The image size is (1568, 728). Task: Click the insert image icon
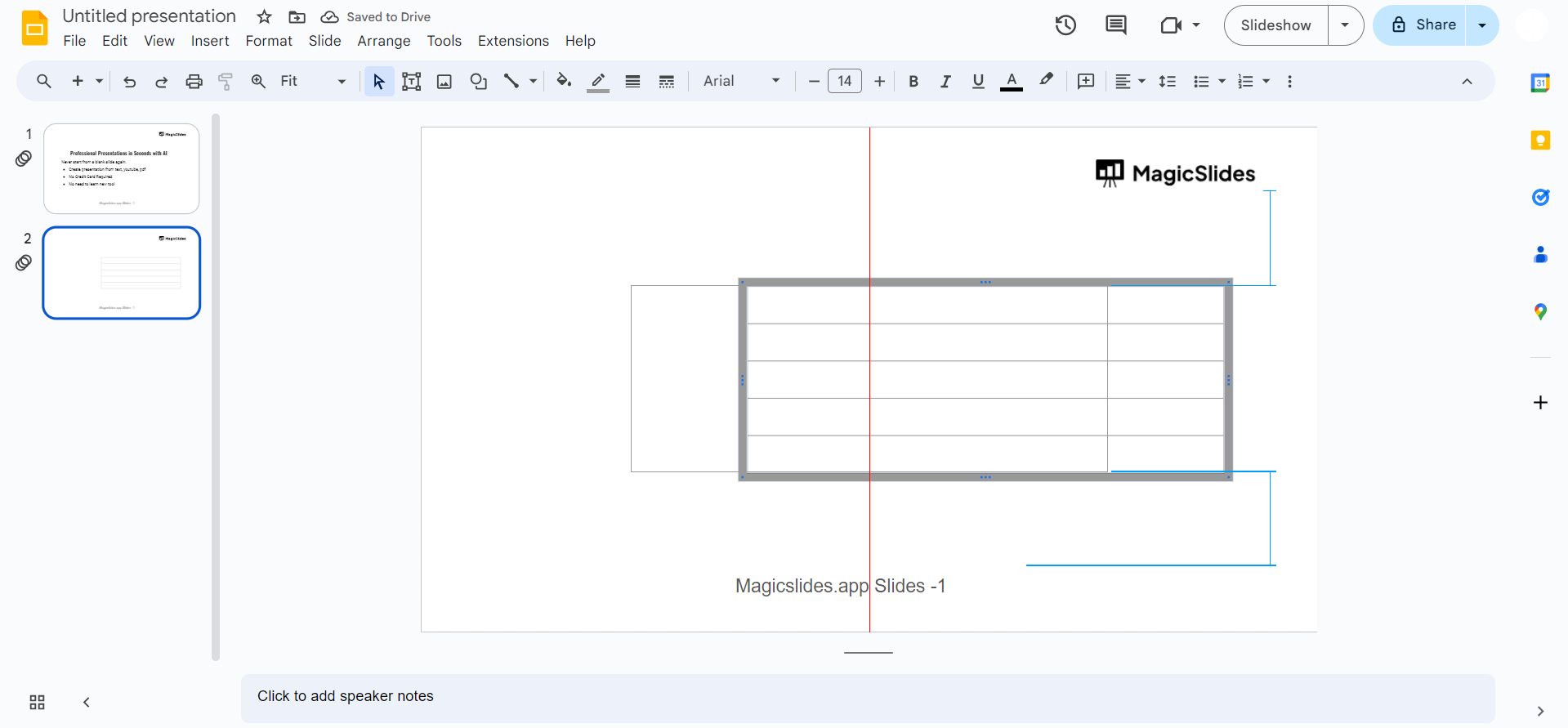pos(444,81)
